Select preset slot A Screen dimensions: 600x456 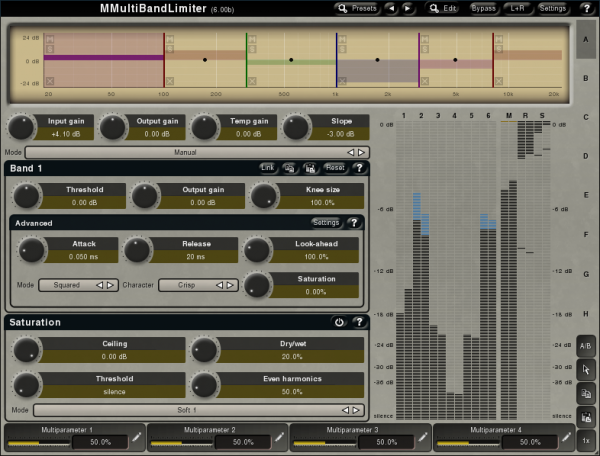click(586, 41)
